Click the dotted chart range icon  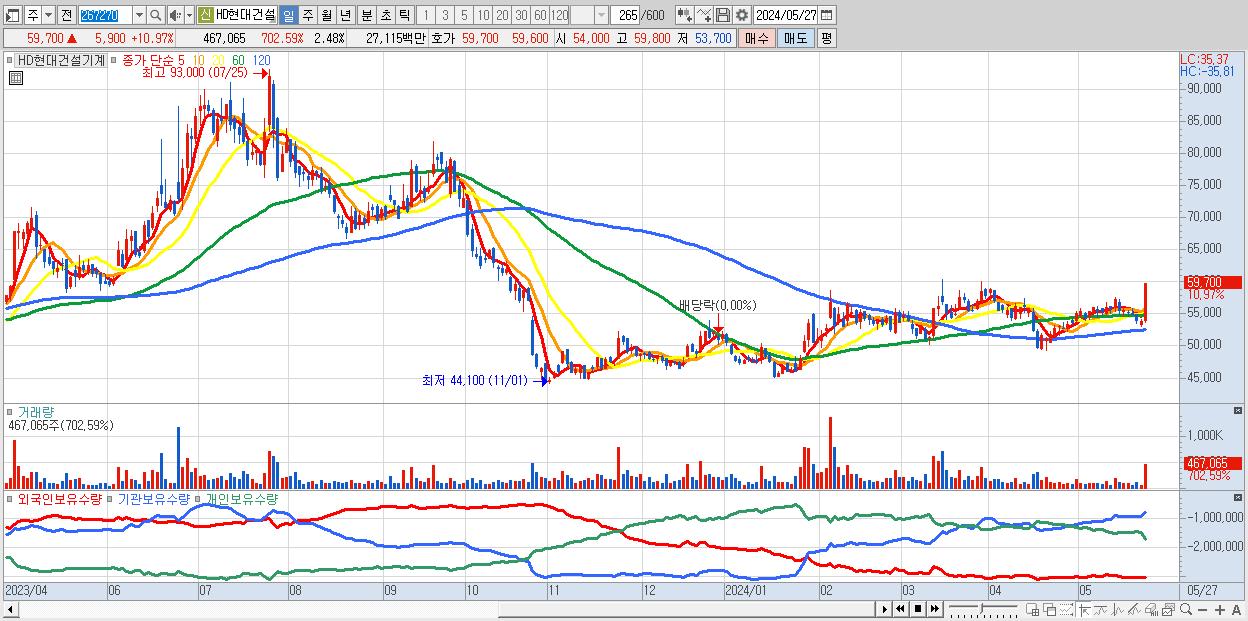(x=1066, y=610)
